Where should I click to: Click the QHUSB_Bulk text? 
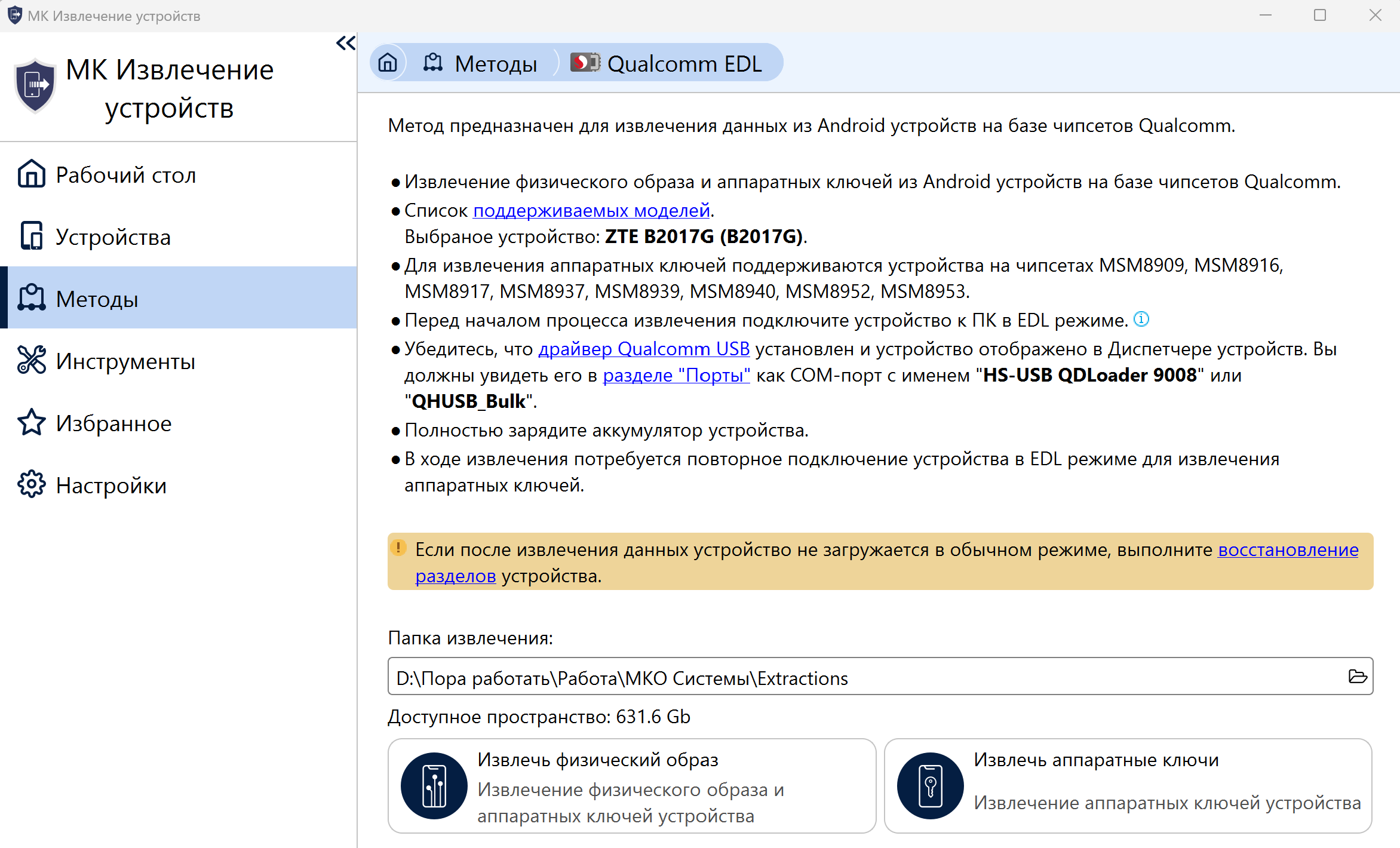(x=469, y=401)
